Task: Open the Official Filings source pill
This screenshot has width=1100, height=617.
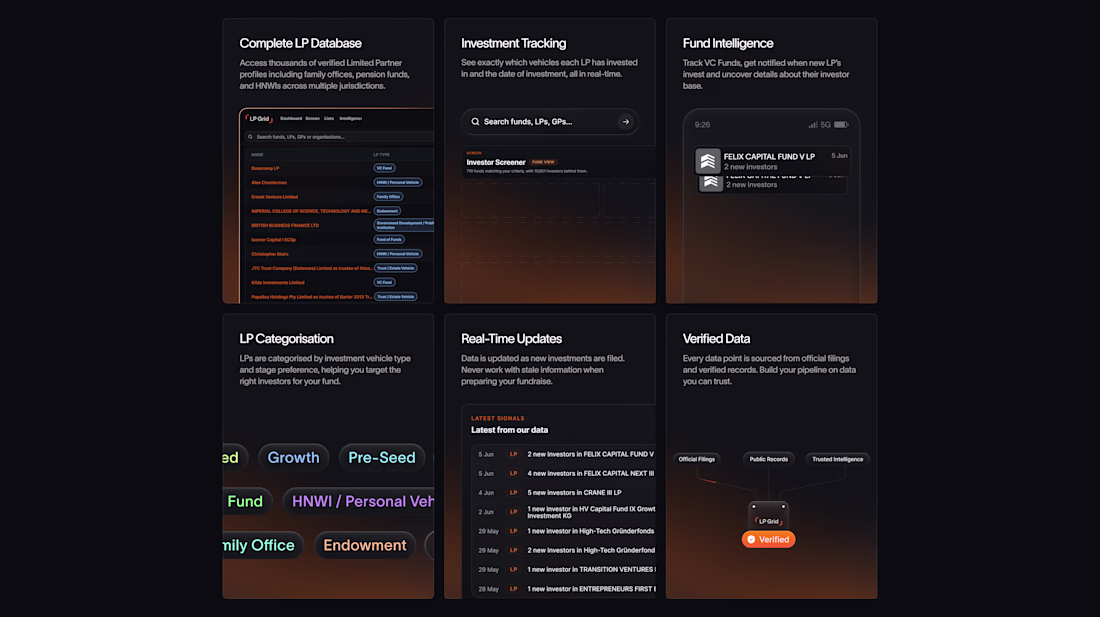Action: coord(697,459)
